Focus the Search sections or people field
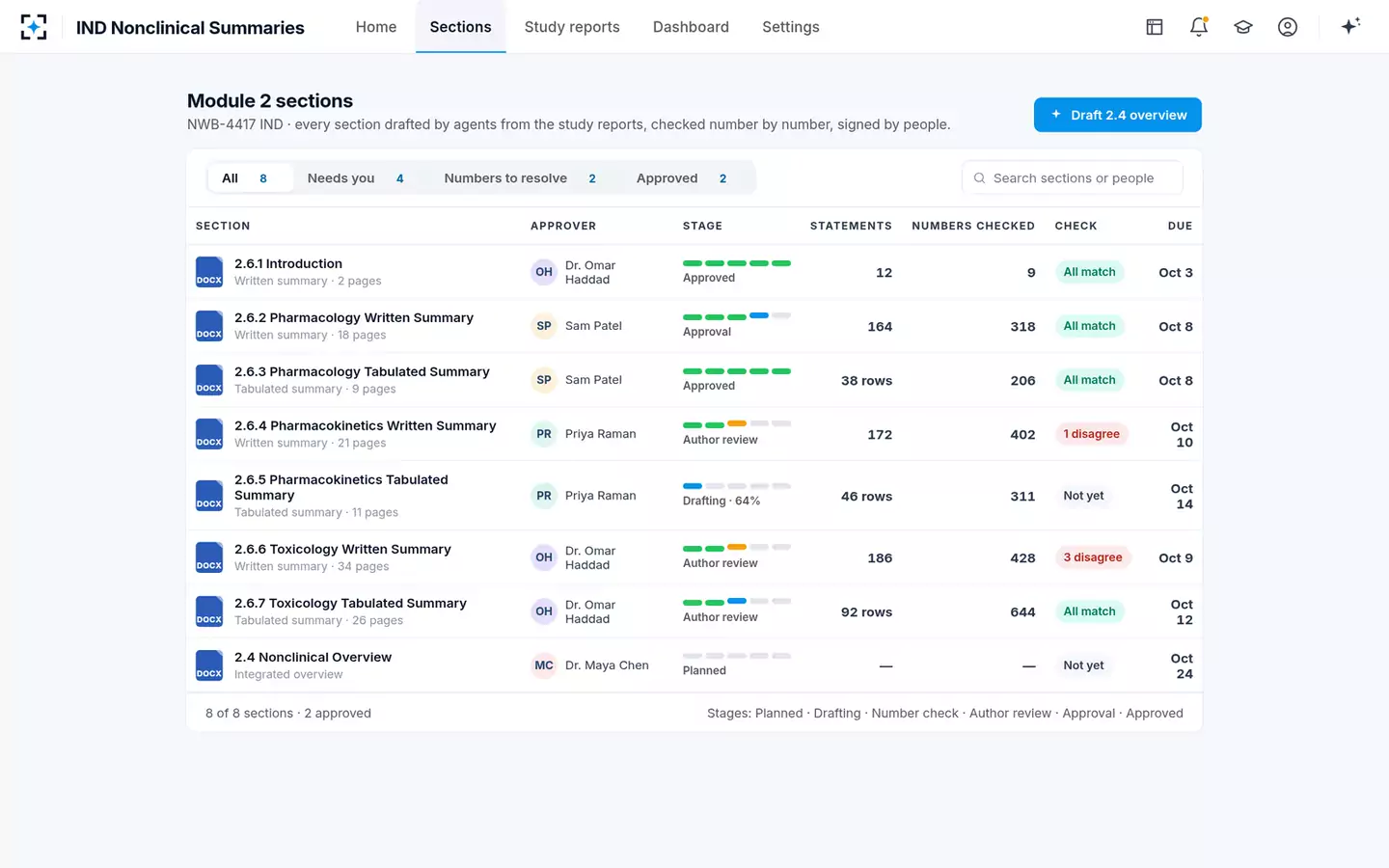This screenshot has height=868, width=1389. click(1073, 178)
